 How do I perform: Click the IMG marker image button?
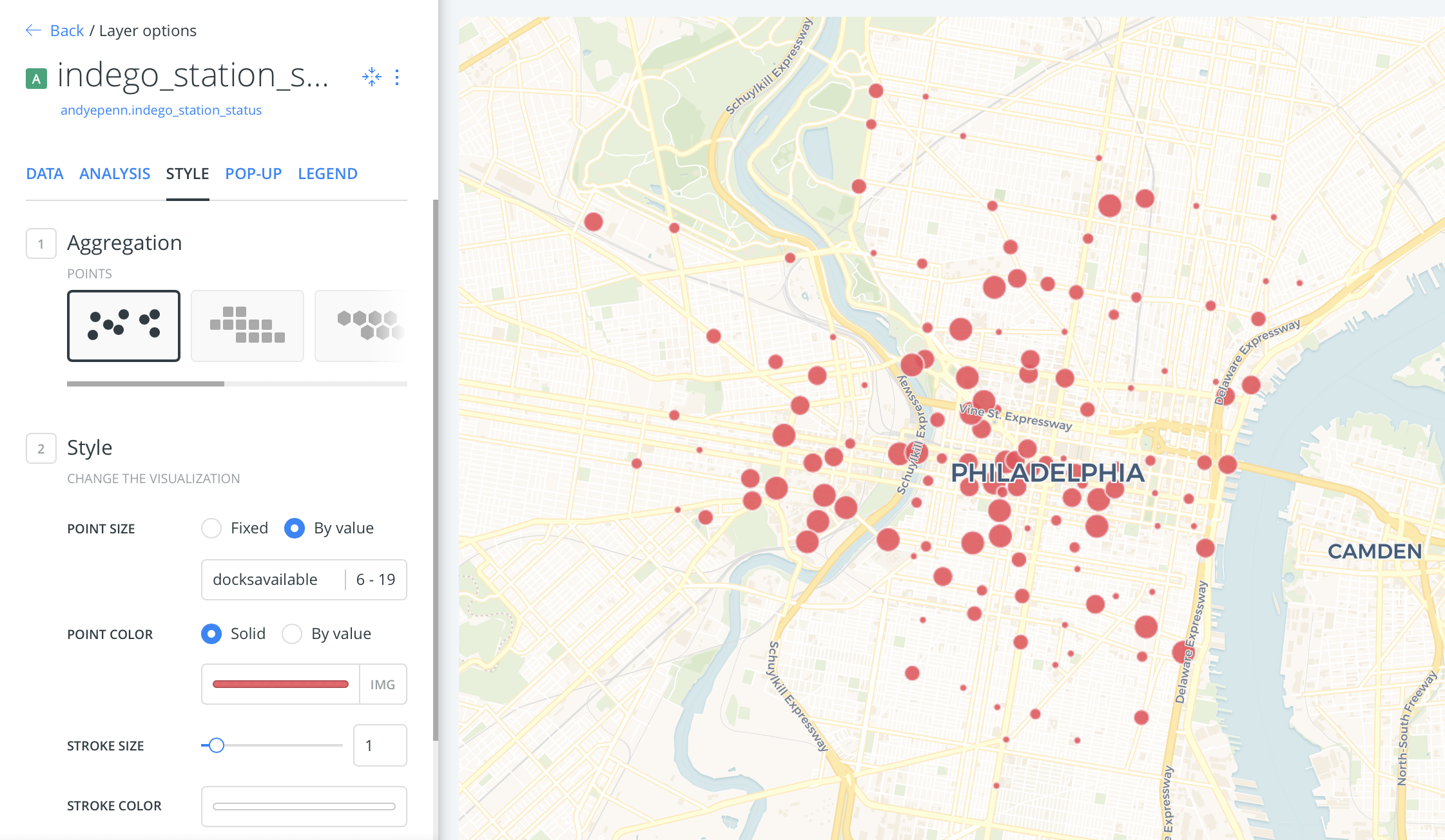(x=382, y=685)
